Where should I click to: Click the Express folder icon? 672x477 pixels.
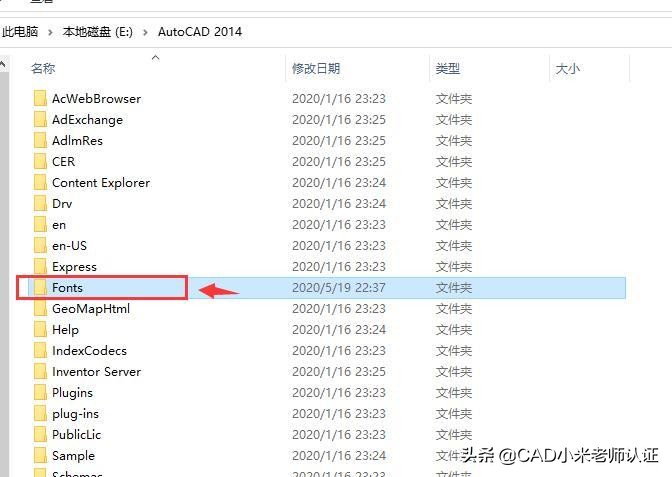pyautogui.click(x=40, y=266)
